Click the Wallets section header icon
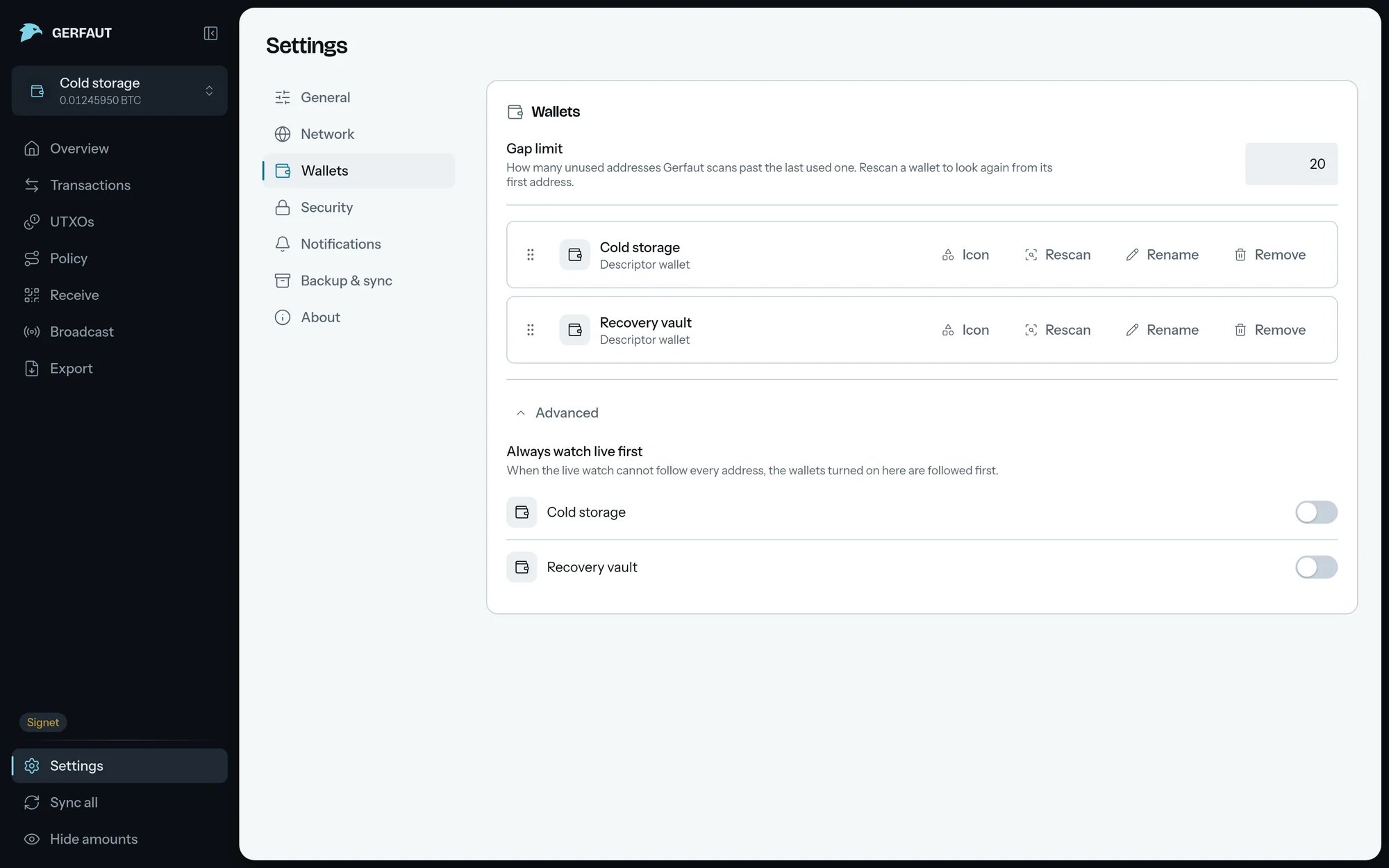Screen dimensions: 1389x868 click(515, 112)
